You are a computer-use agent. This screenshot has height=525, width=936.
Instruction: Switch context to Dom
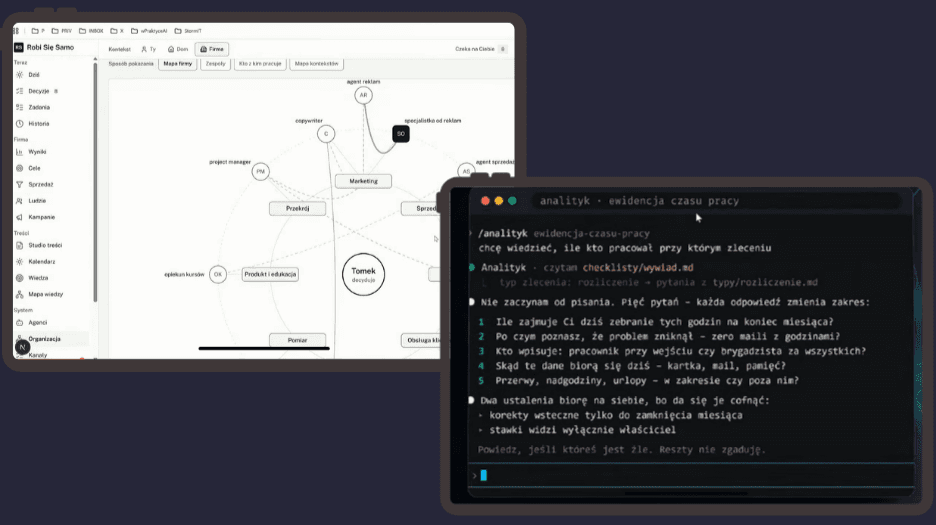pos(178,49)
